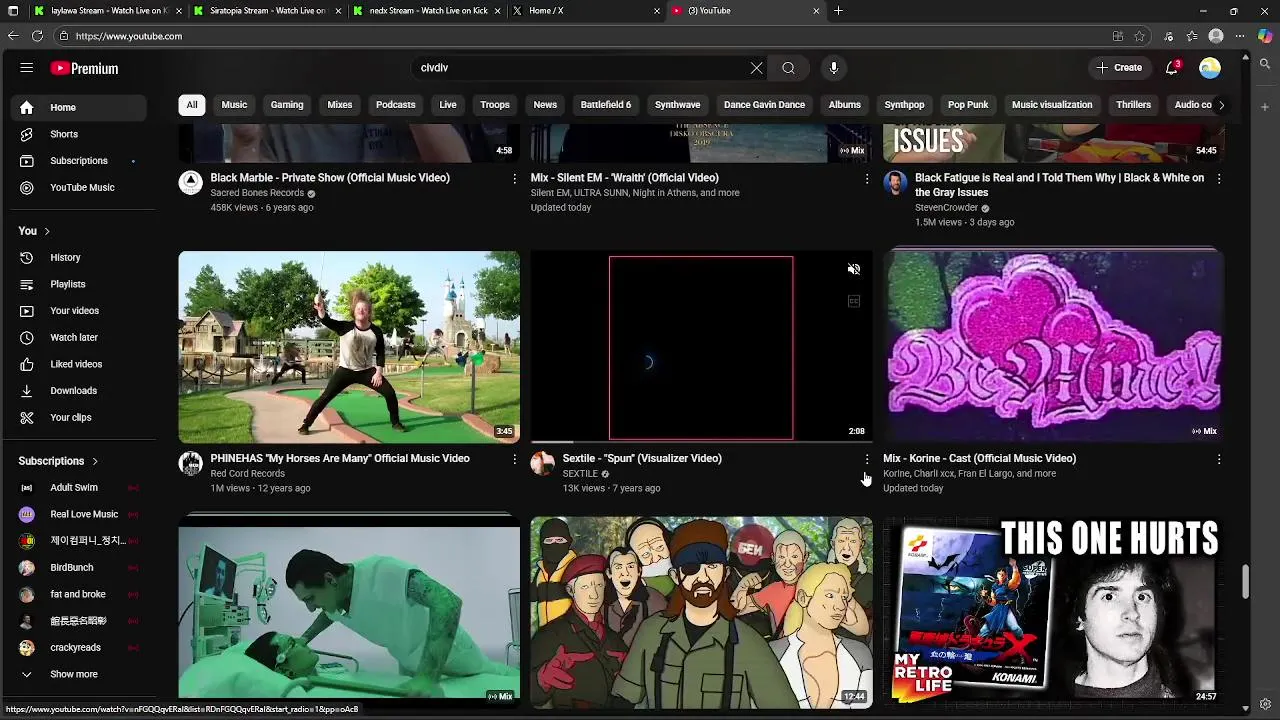The image size is (1280, 720).
Task: Open options menu for Silent EM mix
Action: (x=867, y=178)
